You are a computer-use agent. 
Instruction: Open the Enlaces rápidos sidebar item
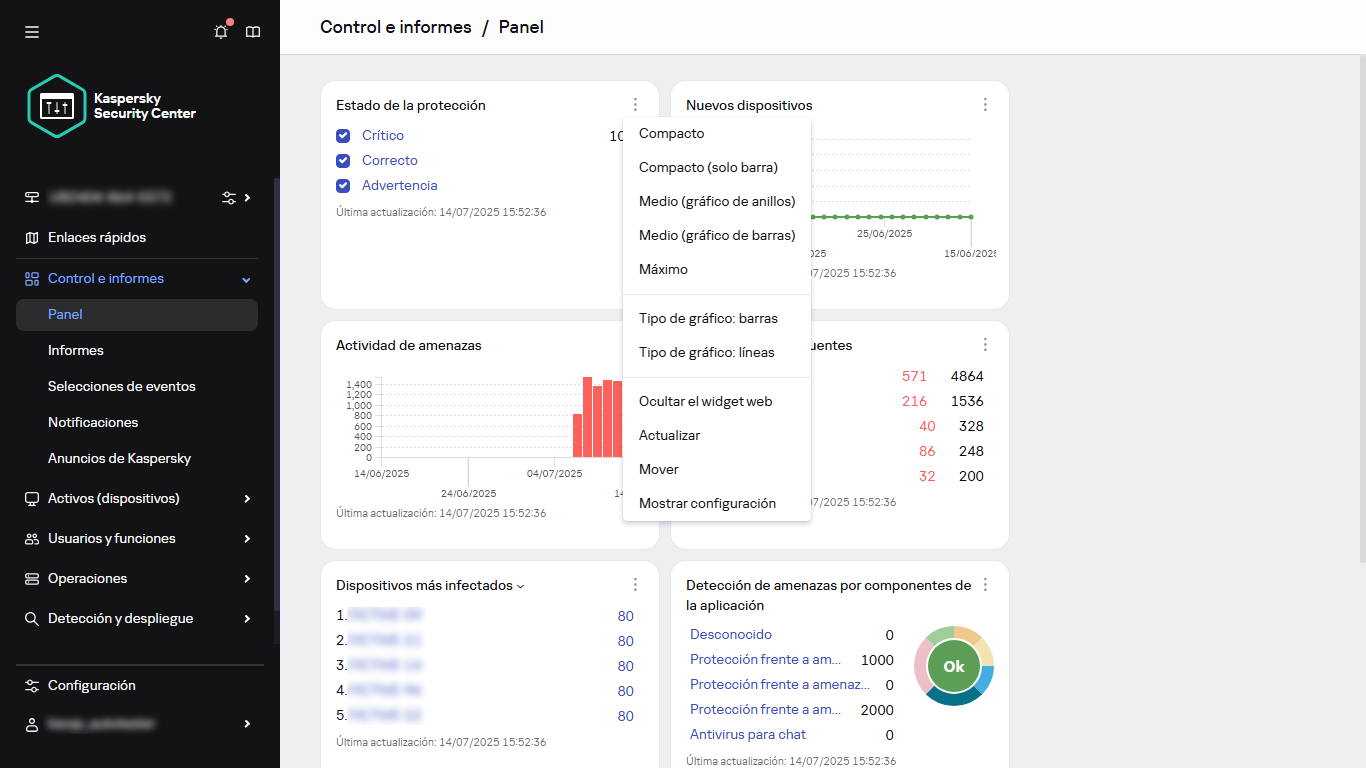pos(100,237)
